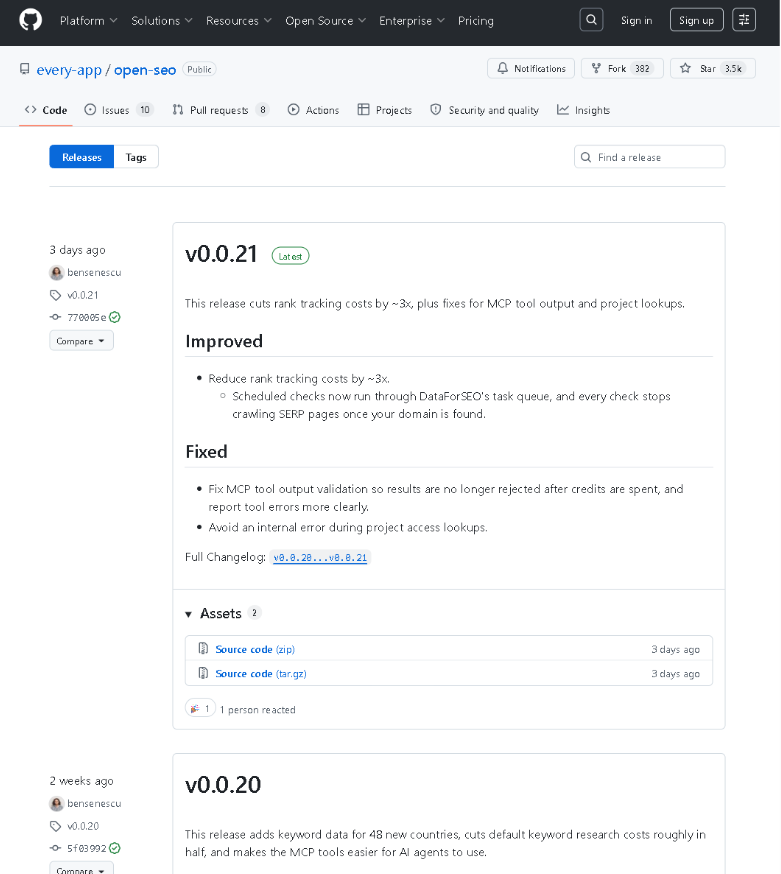This screenshot has width=781, height=874.
Task: Open the 5f03992 commit link
Action: tap(86, 848)
